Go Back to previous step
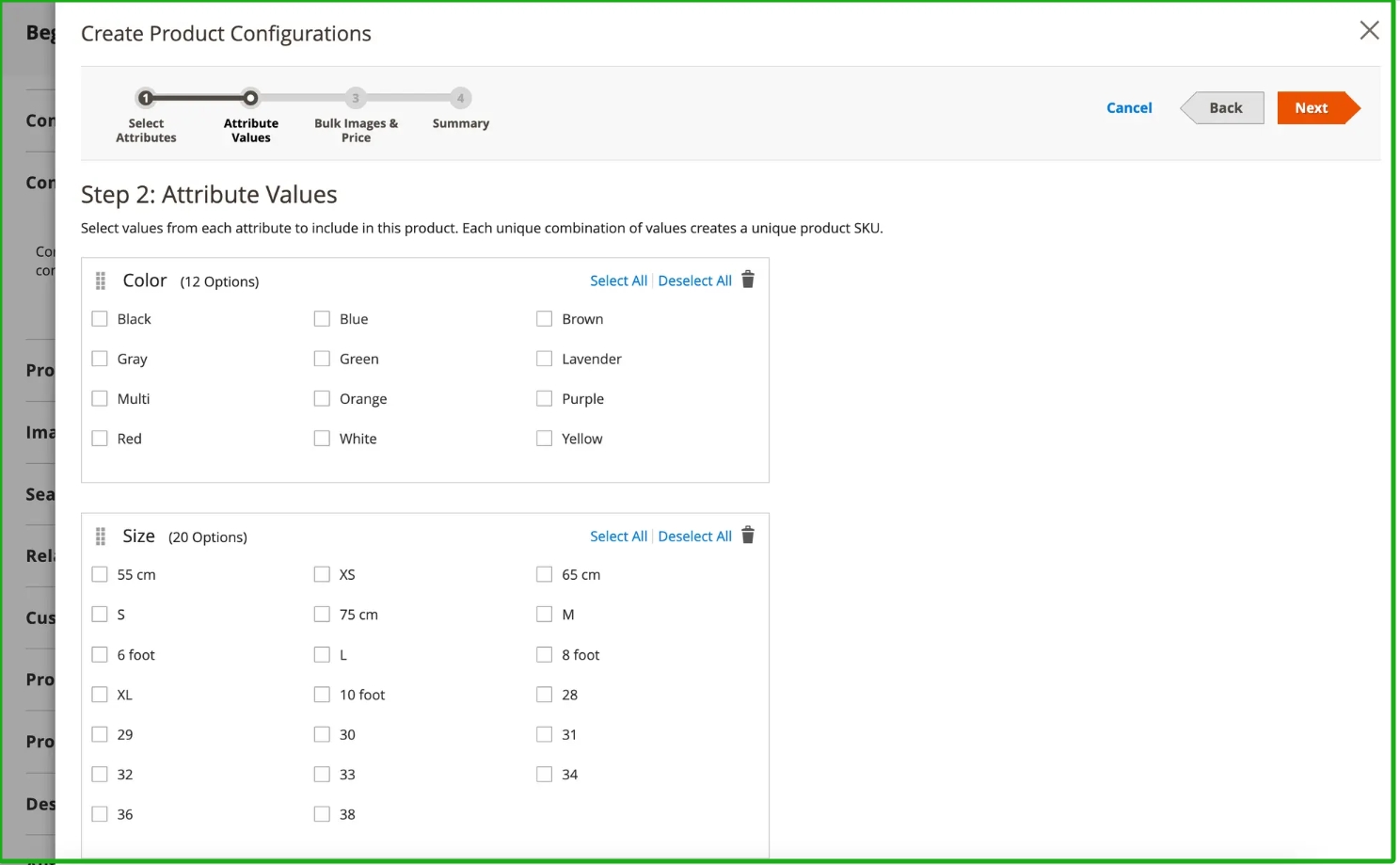The height and width of the screenshot is (865, 1400). (1224, 108)
